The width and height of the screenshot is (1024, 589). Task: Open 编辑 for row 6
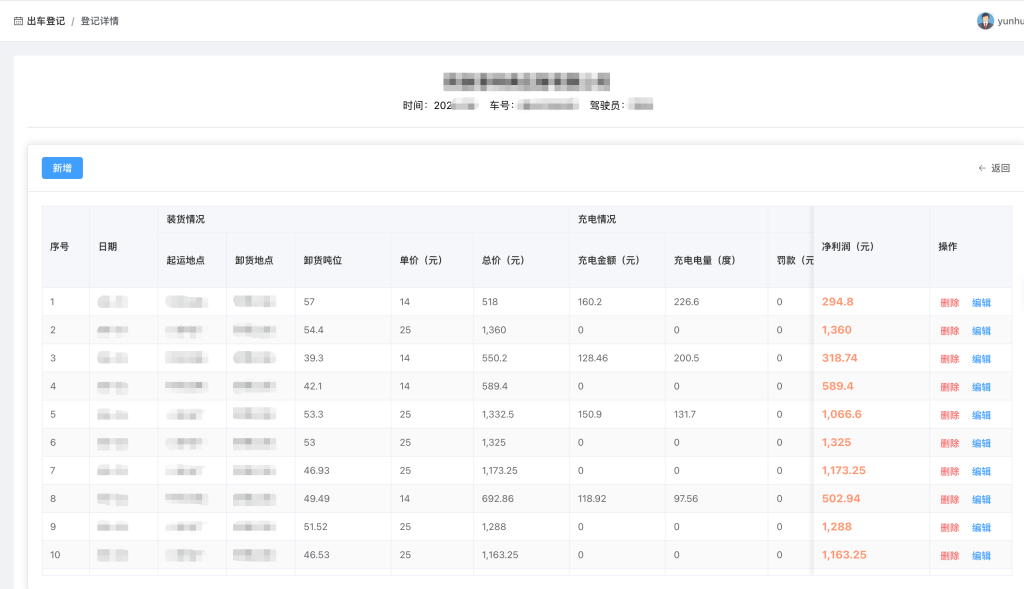981,443
